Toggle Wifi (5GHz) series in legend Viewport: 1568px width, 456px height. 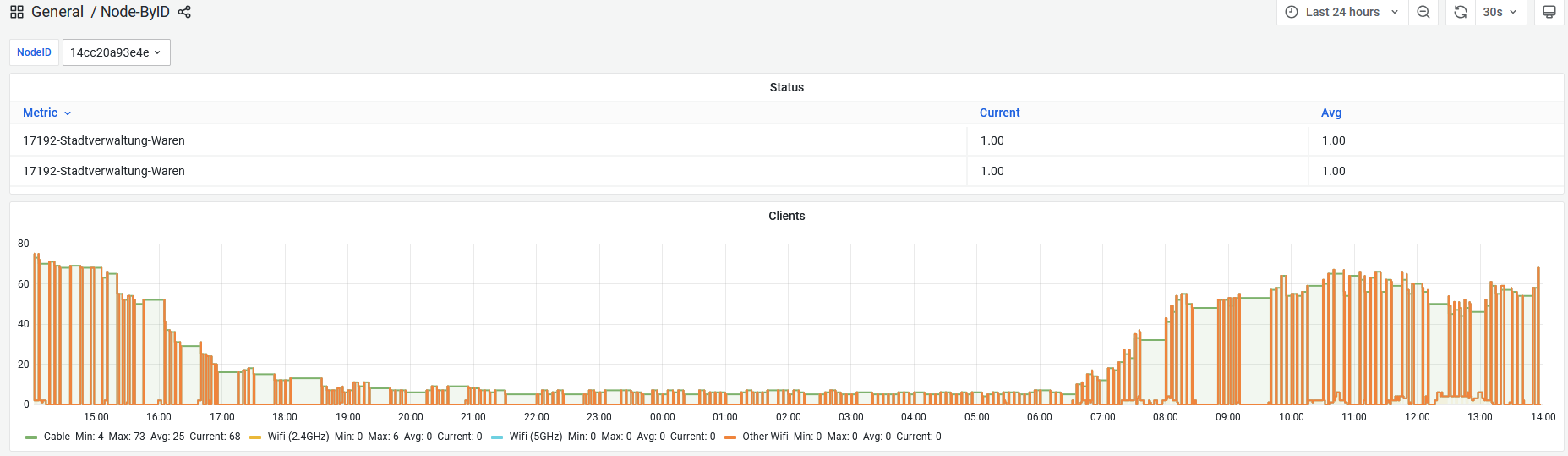(536, 437)
